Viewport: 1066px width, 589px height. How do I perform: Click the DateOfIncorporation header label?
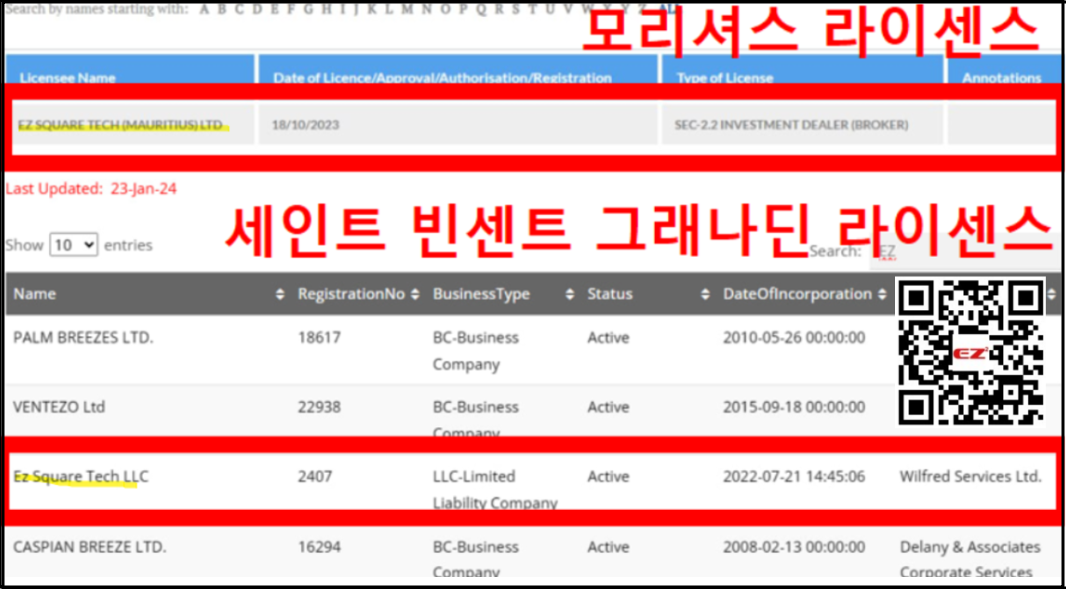[797, 294]
